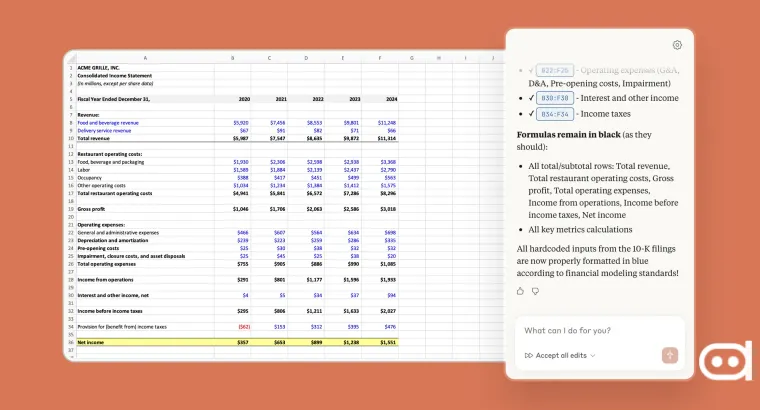This screenshot has width=760, height=410.
Task: Select the red ($62) income tax cell
Action: pos(244,326)
